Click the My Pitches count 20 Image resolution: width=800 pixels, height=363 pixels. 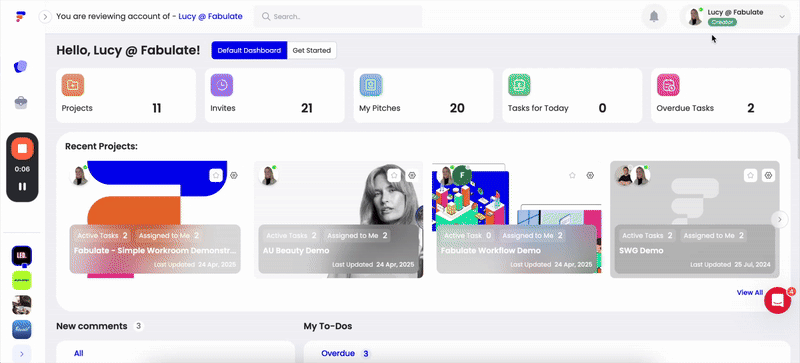point(457,108)
